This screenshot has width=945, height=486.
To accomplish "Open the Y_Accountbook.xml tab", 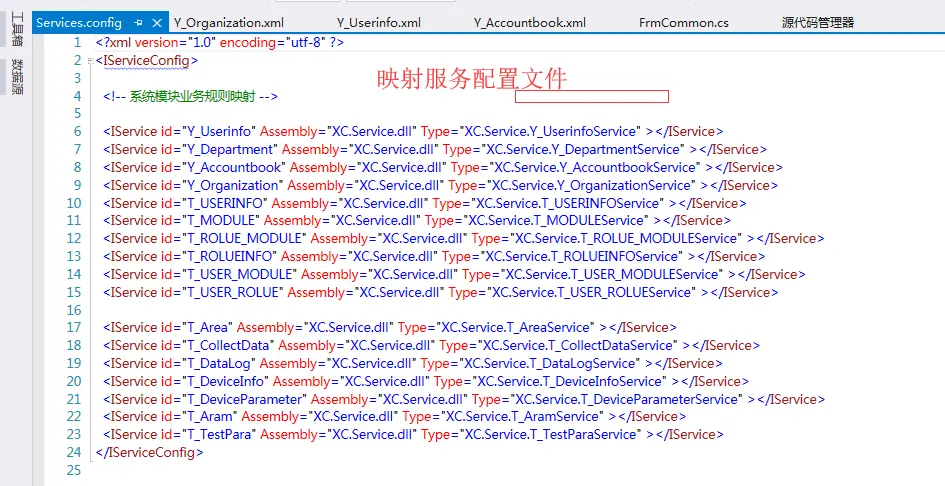I will tap(529, 23).
